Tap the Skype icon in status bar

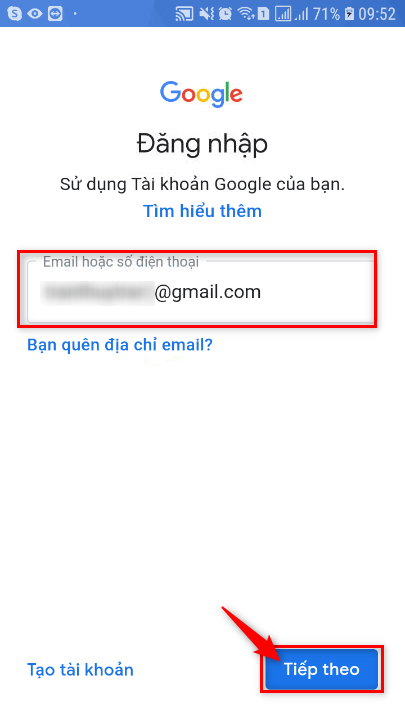[x=15, y=14]
